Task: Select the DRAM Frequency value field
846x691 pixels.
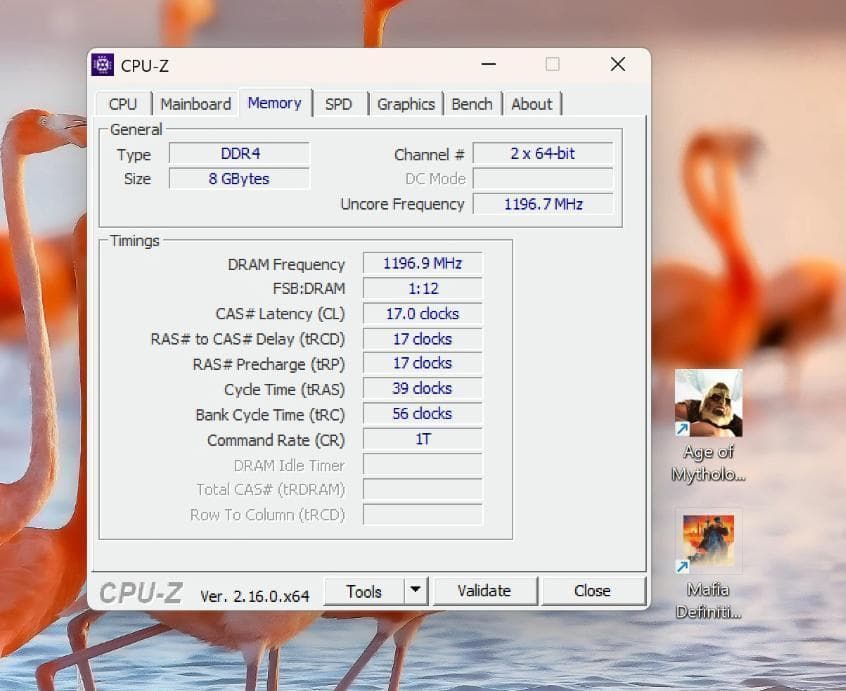Action: pos(421,263)
